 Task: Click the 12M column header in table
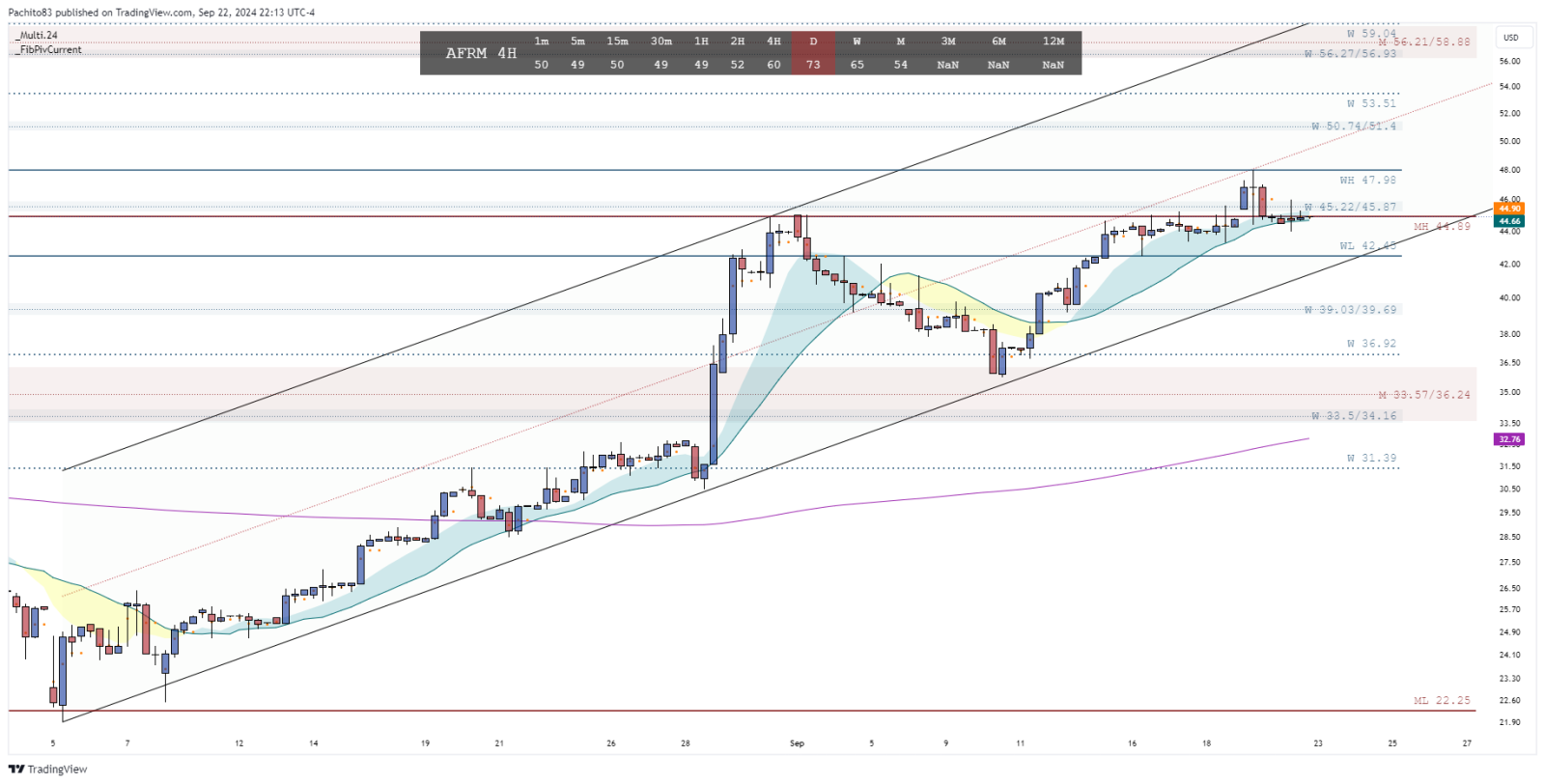click(1053, 42)
